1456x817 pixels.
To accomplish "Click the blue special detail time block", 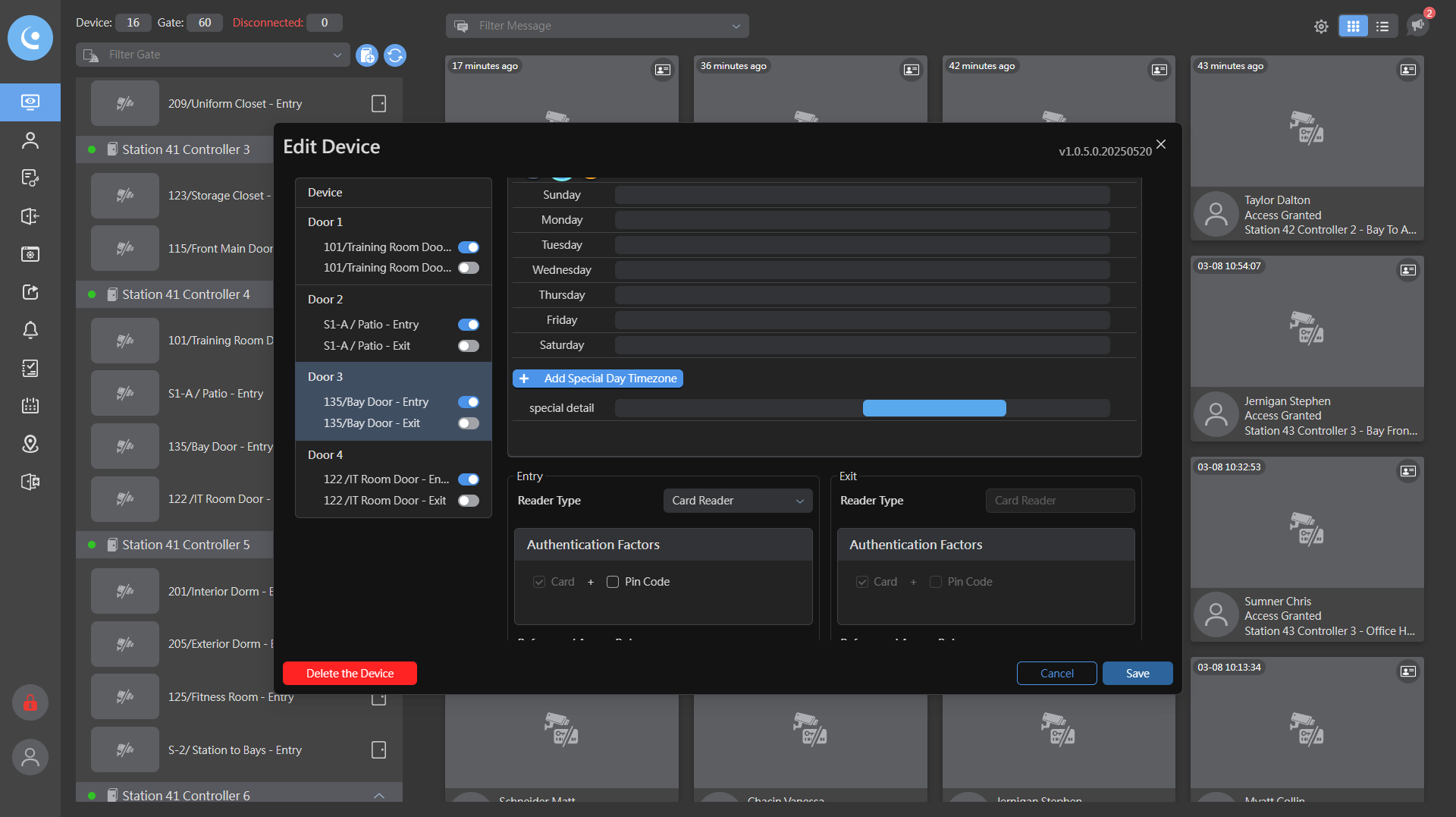I will pyautogui.click(x=934, y=408).
